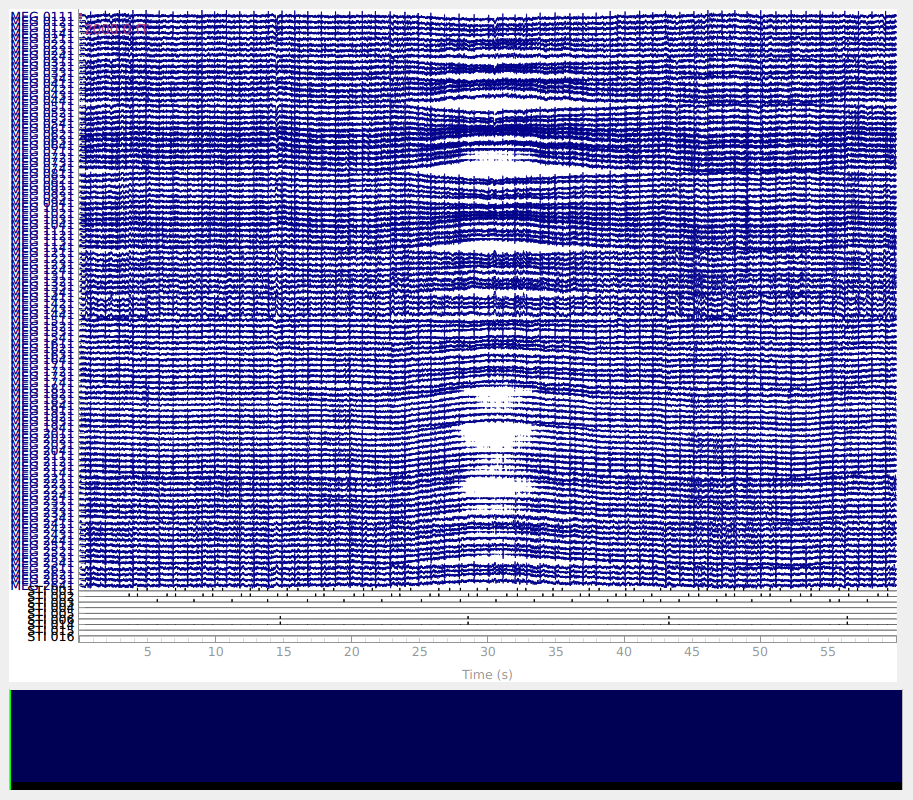Click the STI trigger spike near 56 seconds

click(x=847, y=620)
